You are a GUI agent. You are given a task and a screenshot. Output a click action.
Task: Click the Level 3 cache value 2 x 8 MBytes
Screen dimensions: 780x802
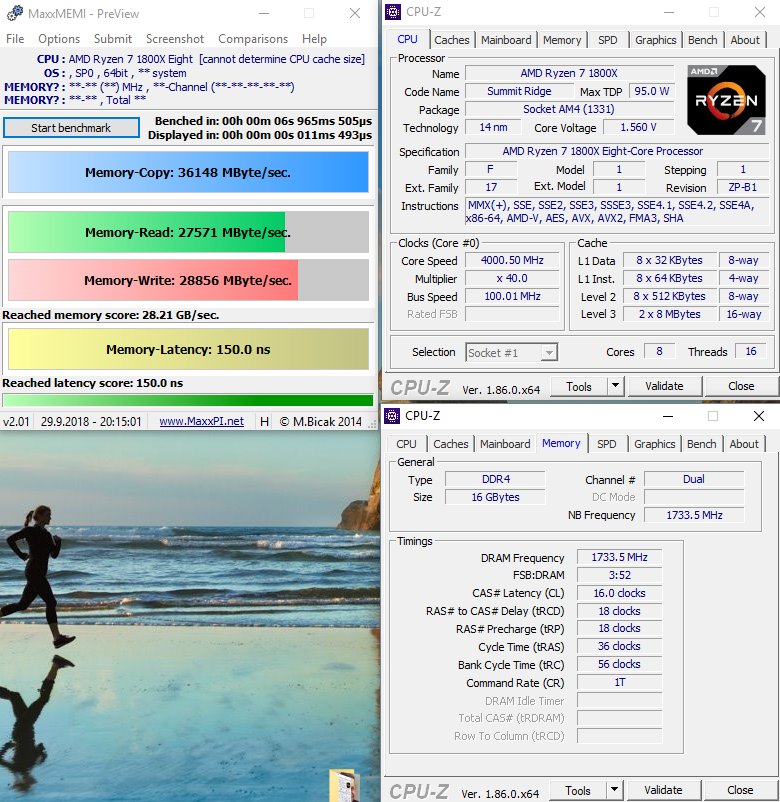click(670, 314)
